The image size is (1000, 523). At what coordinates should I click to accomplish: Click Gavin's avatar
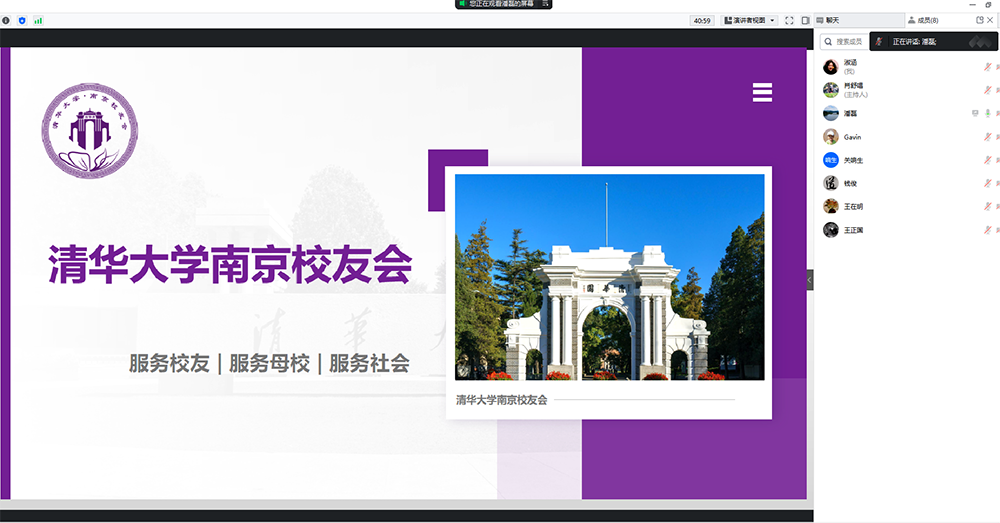[x=830, y=136]
